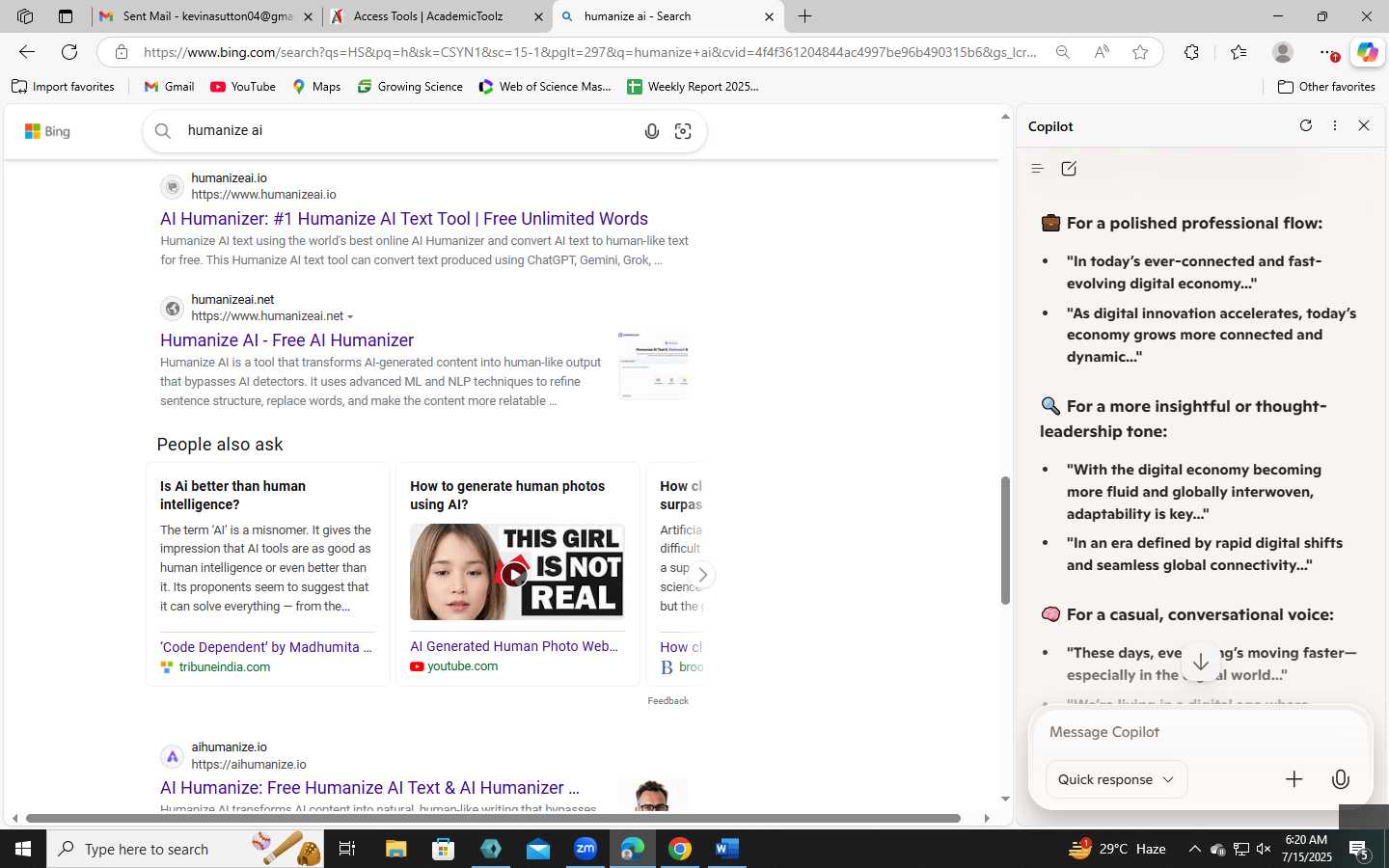Open Google Chrome from the taskbar
The height and width of the screenshot is (868, 1389).
680,849
